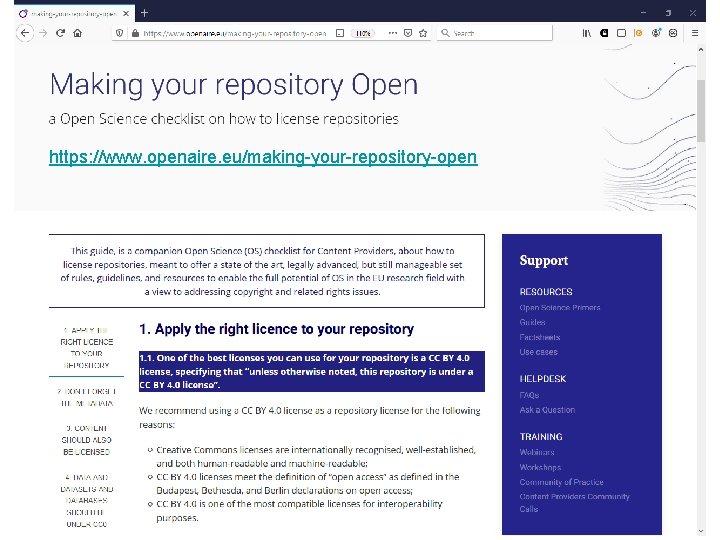Viewport: 720px width, 540px height.
Task: Click the "1. Apply the right licence" heading
Action: [x=276, y=329]
